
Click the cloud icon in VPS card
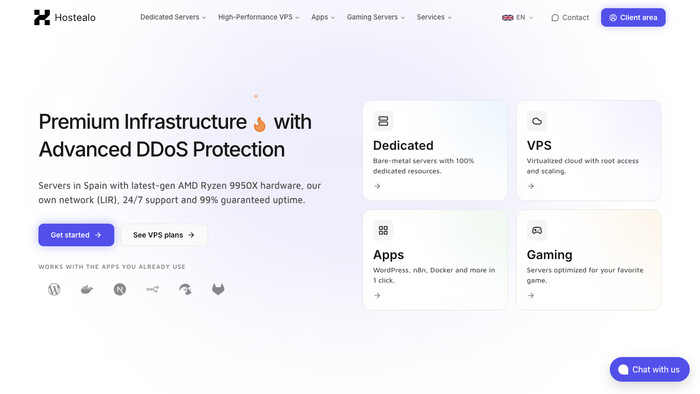[537, 121]
